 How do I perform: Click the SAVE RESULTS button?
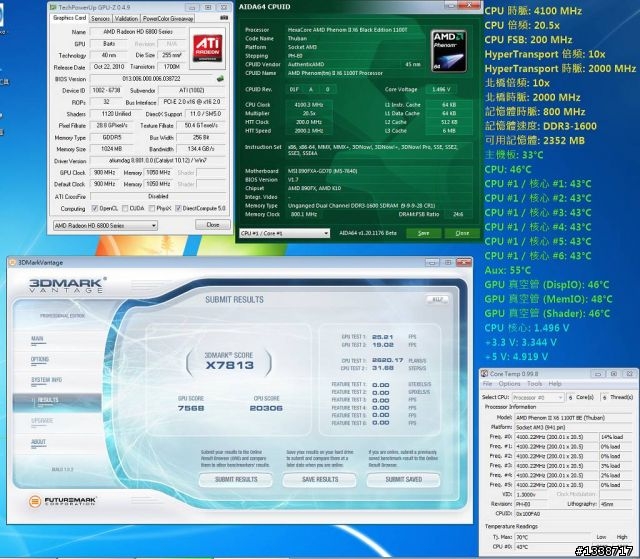coord(320,479)
